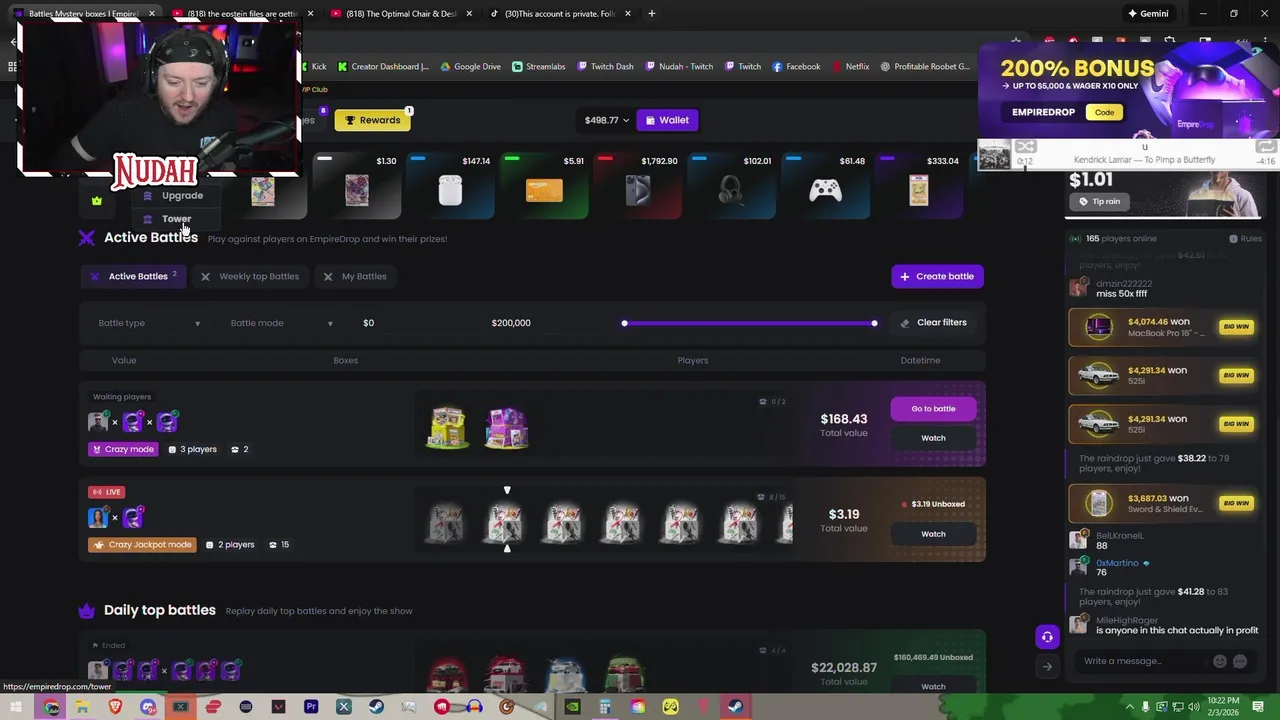Open the Nudah - Twitch bookmark

click(679, 67)
